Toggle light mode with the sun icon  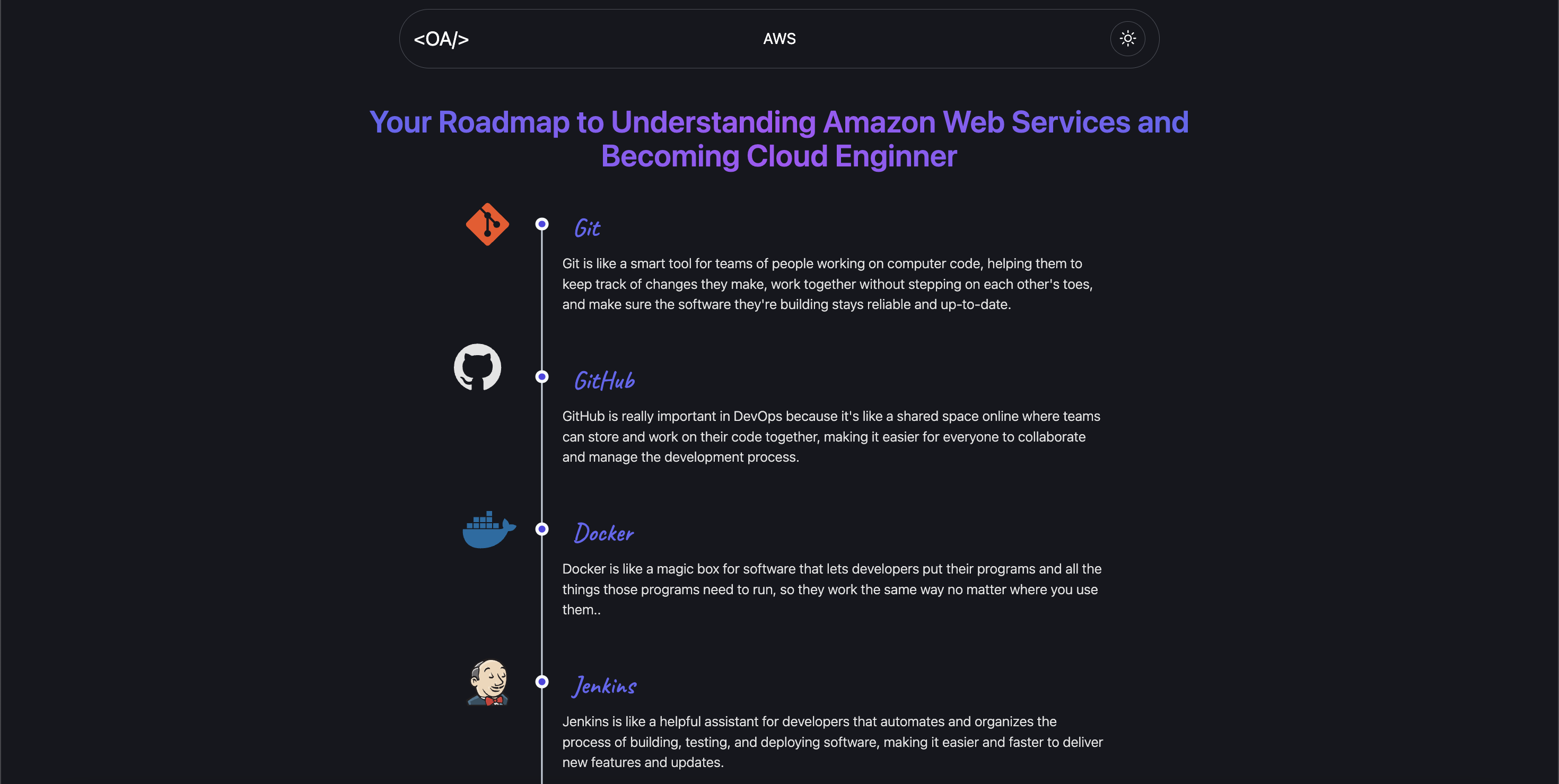pos(1127,39)
